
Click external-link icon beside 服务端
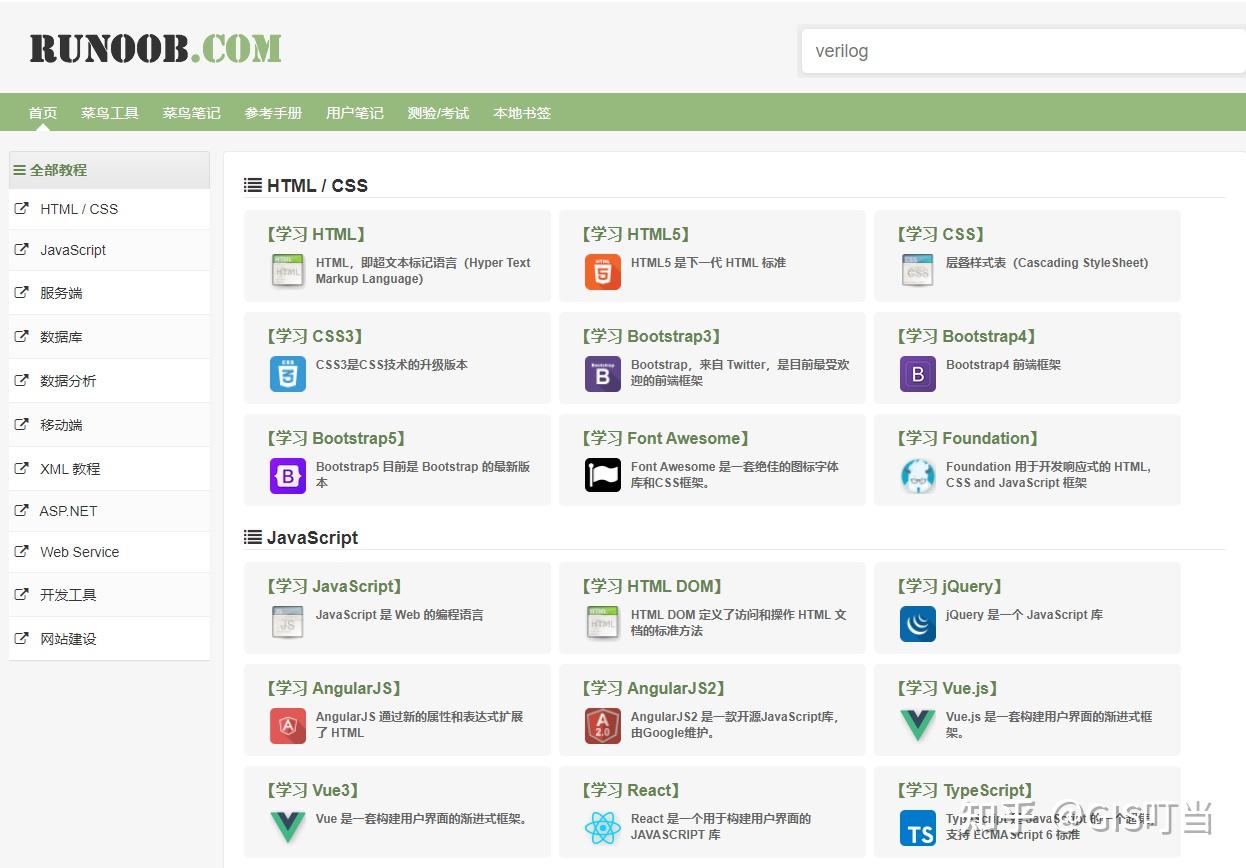[22, 292]
